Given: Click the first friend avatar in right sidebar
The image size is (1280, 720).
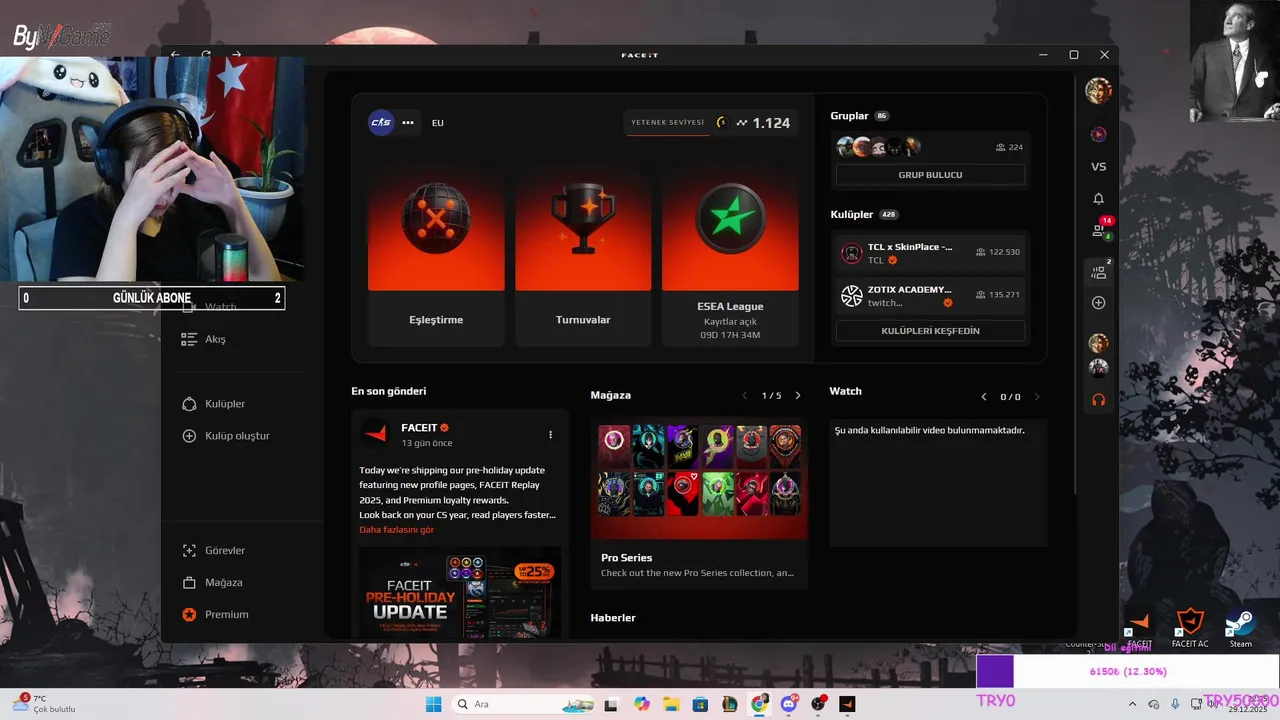Looking at the screenshot, I should 1098,343.
